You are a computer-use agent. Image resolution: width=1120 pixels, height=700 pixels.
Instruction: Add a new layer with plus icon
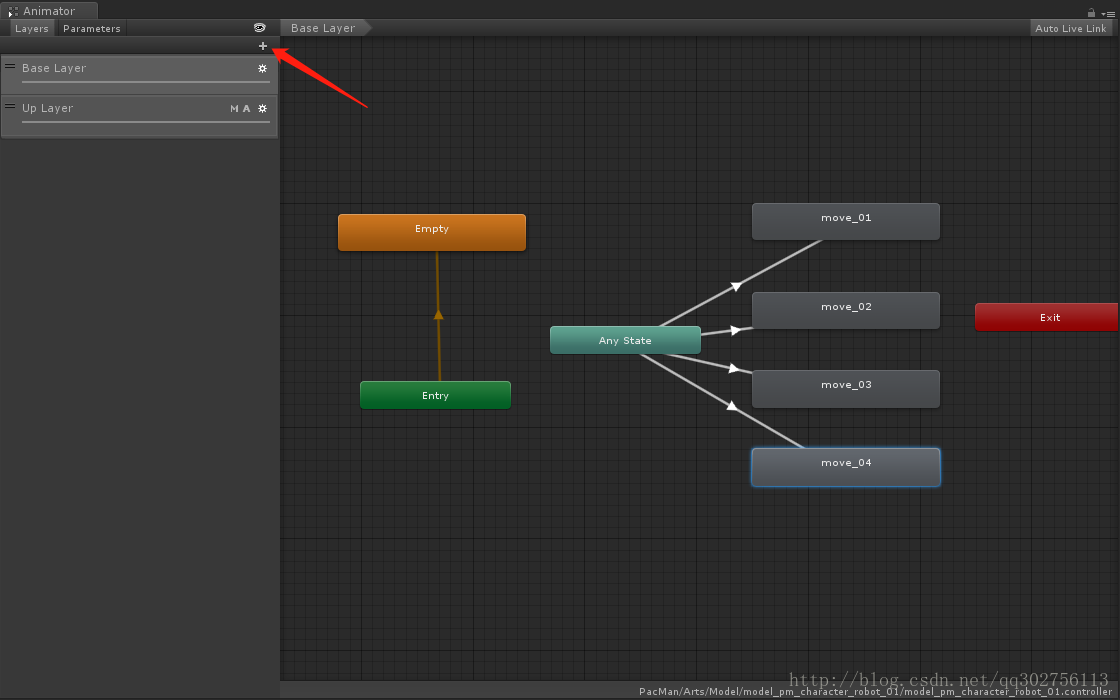tap(263, 46)
